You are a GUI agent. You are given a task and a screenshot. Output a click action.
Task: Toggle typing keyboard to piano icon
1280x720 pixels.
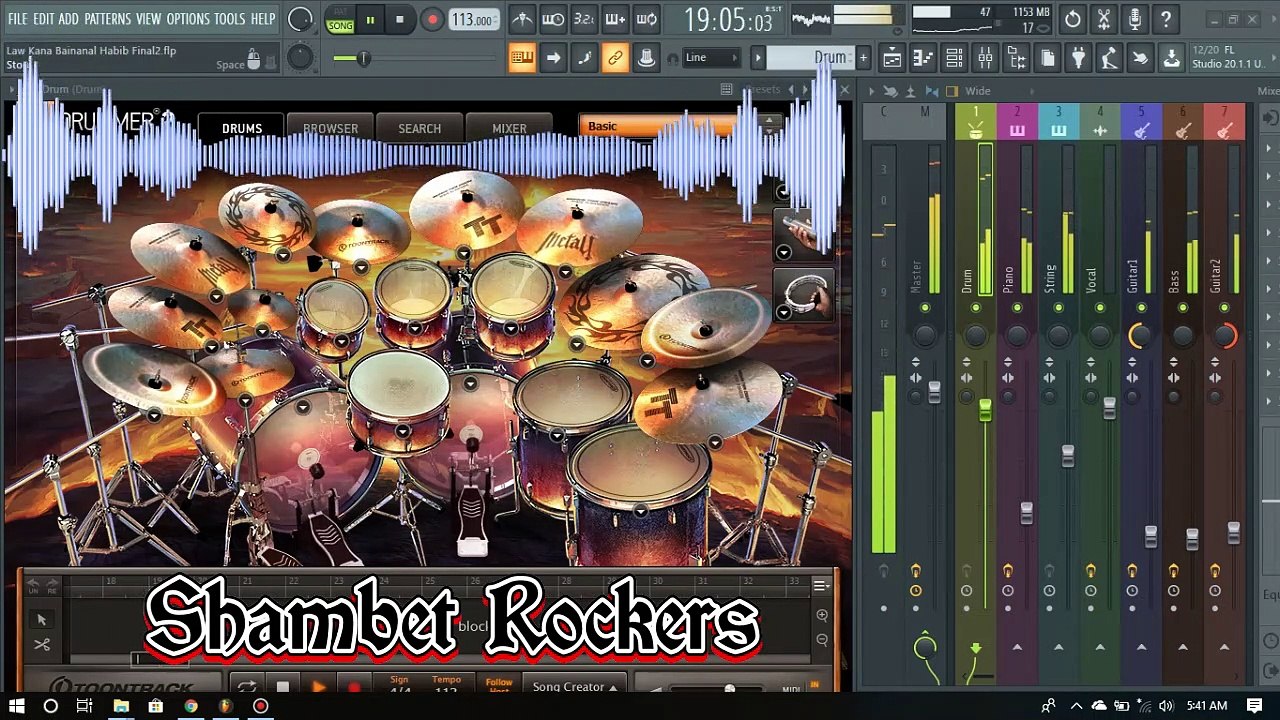522,58
